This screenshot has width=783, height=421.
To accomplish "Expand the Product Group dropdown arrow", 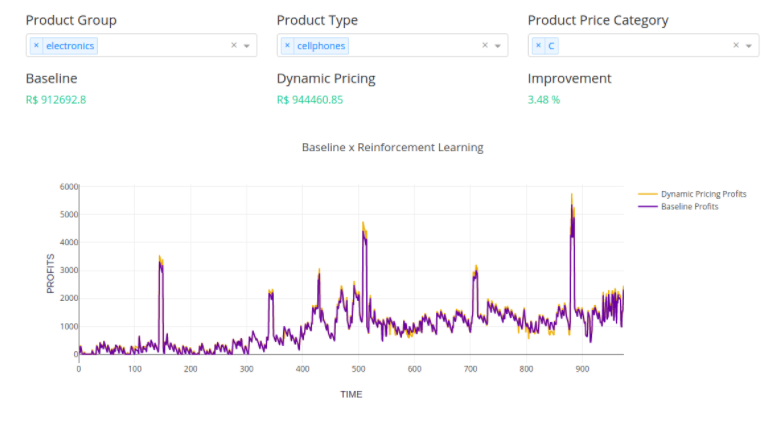I will click(x=247, y=46).
